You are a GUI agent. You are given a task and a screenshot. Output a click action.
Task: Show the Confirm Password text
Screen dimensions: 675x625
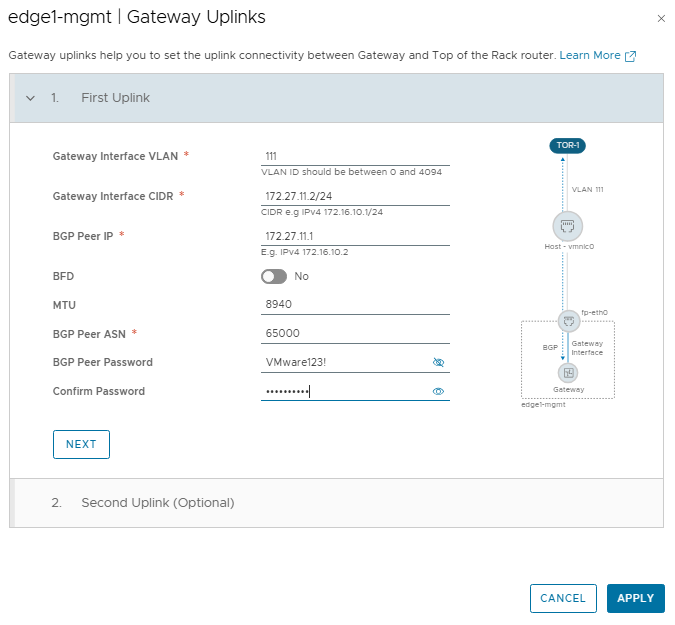click(438, 392)
